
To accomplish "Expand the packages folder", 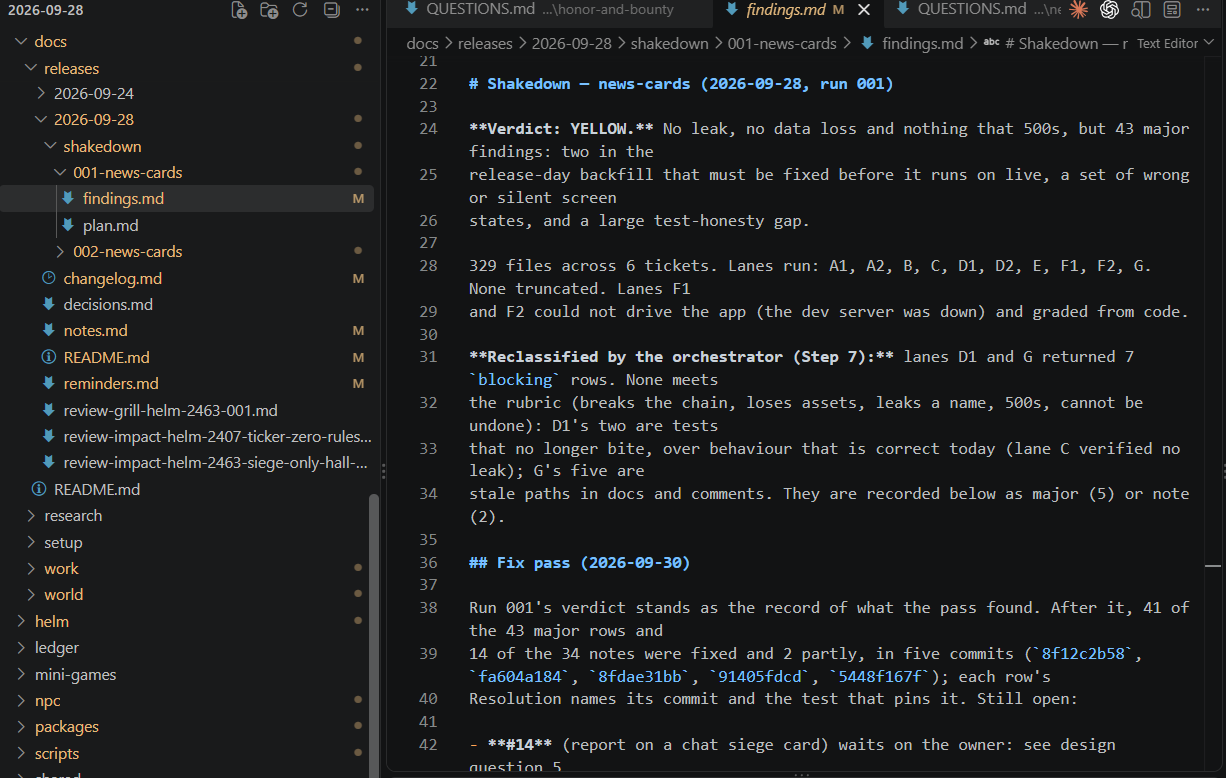I will (22, 726).
